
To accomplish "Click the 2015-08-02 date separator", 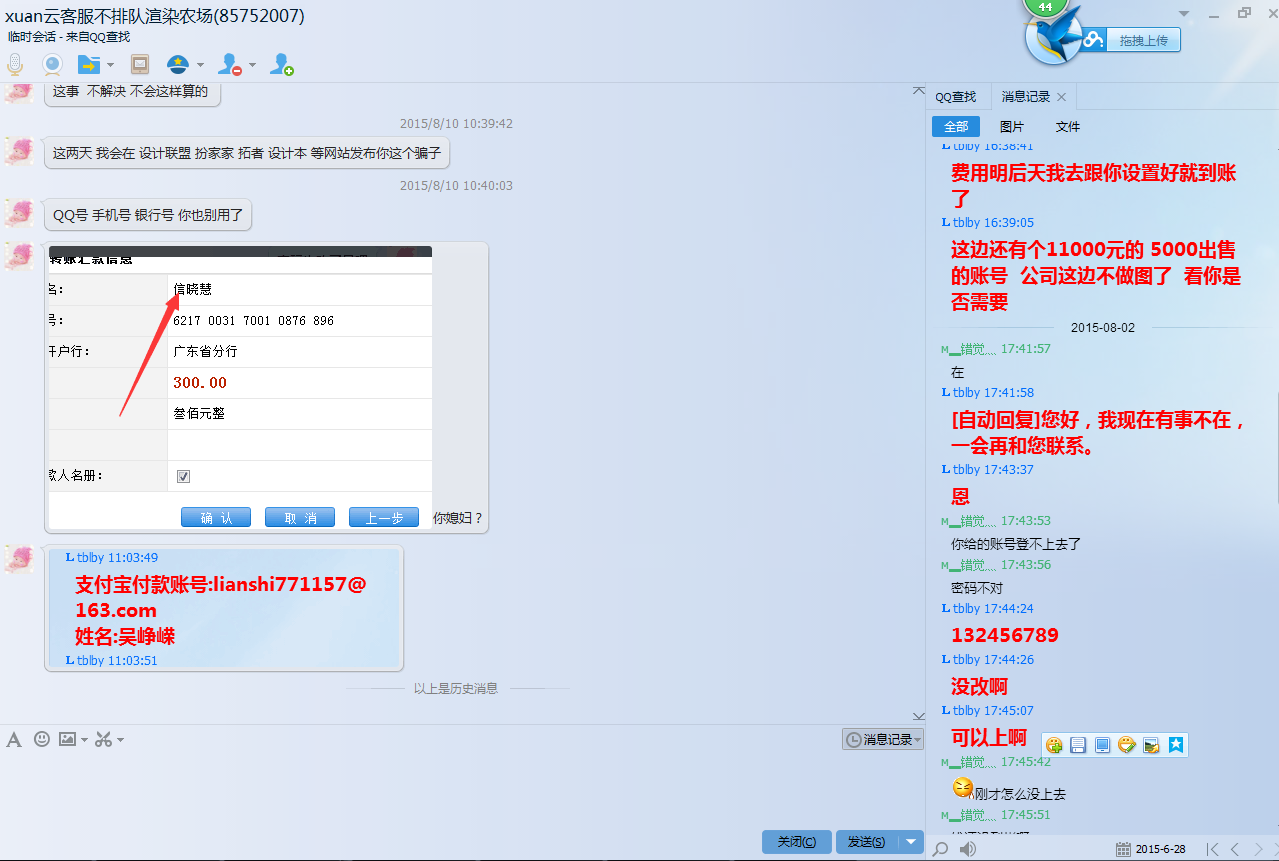I will click(x=1102, y=328).
